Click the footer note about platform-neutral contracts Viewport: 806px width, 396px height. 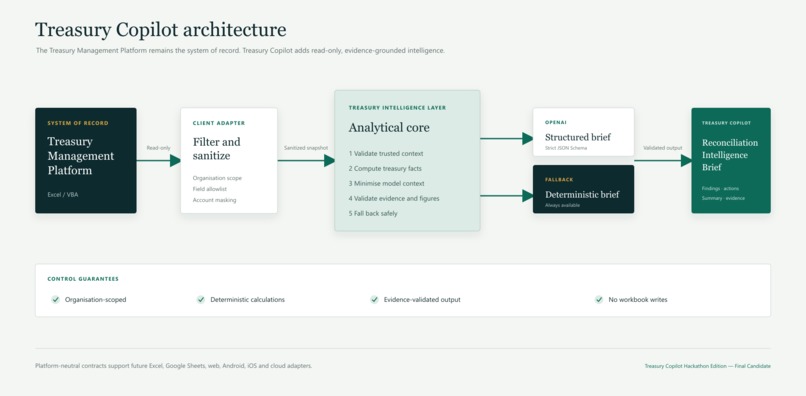click(x=174, y=366)
